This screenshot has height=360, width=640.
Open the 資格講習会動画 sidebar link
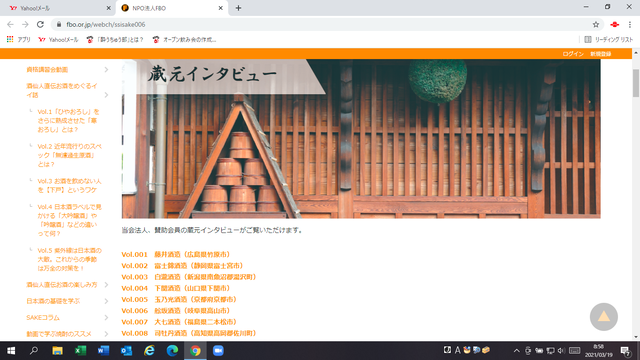coord(47,70)
